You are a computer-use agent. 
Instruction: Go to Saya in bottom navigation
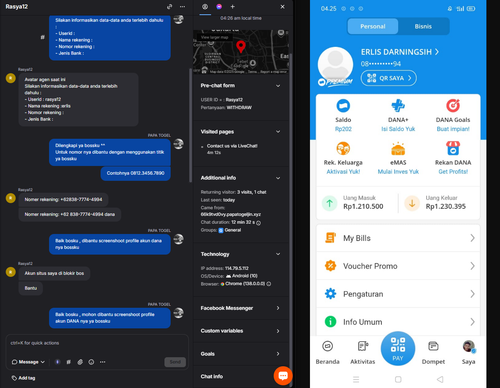[x=468, y=353]
